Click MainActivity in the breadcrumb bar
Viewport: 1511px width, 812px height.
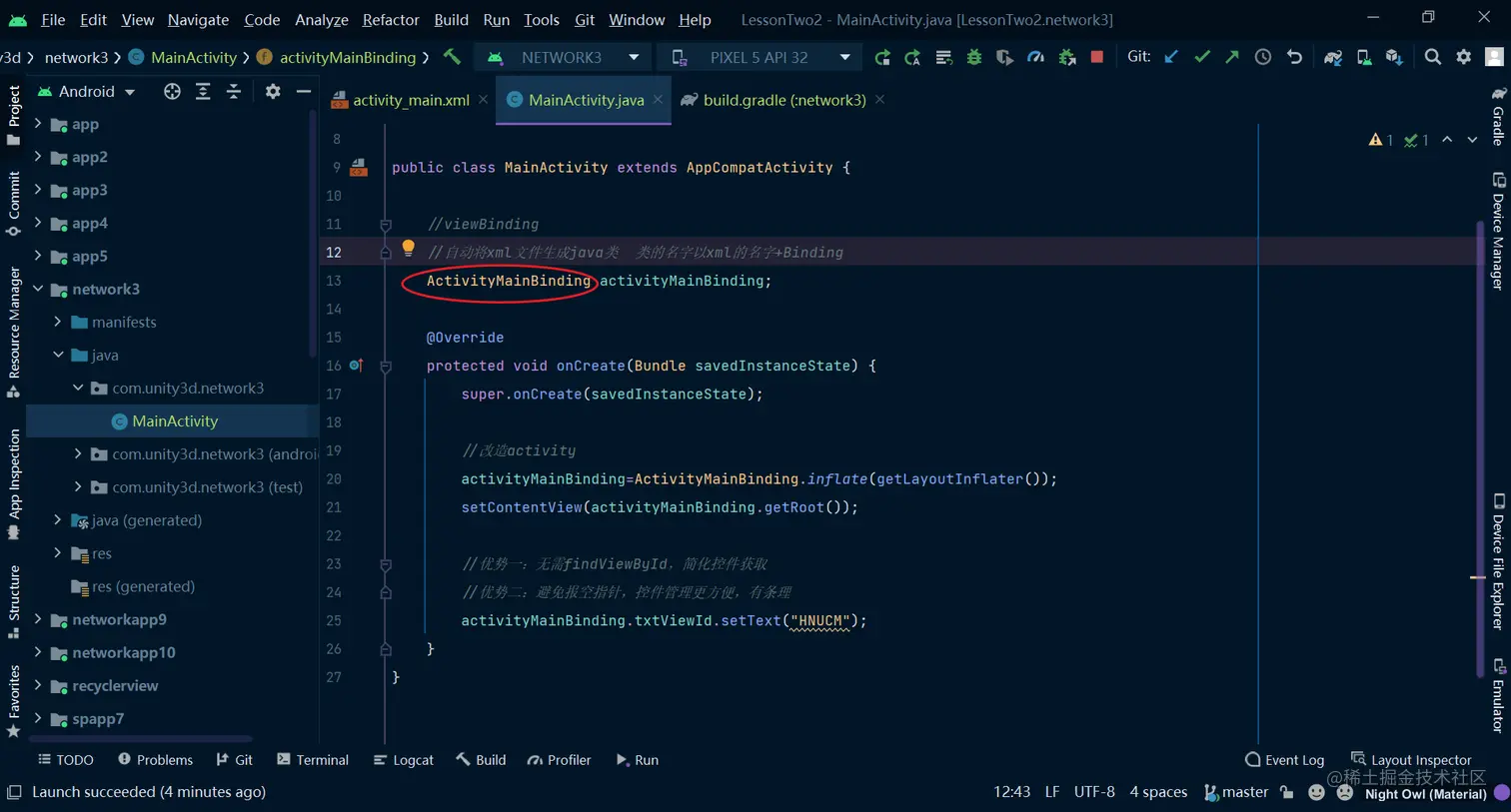[183, 57]
